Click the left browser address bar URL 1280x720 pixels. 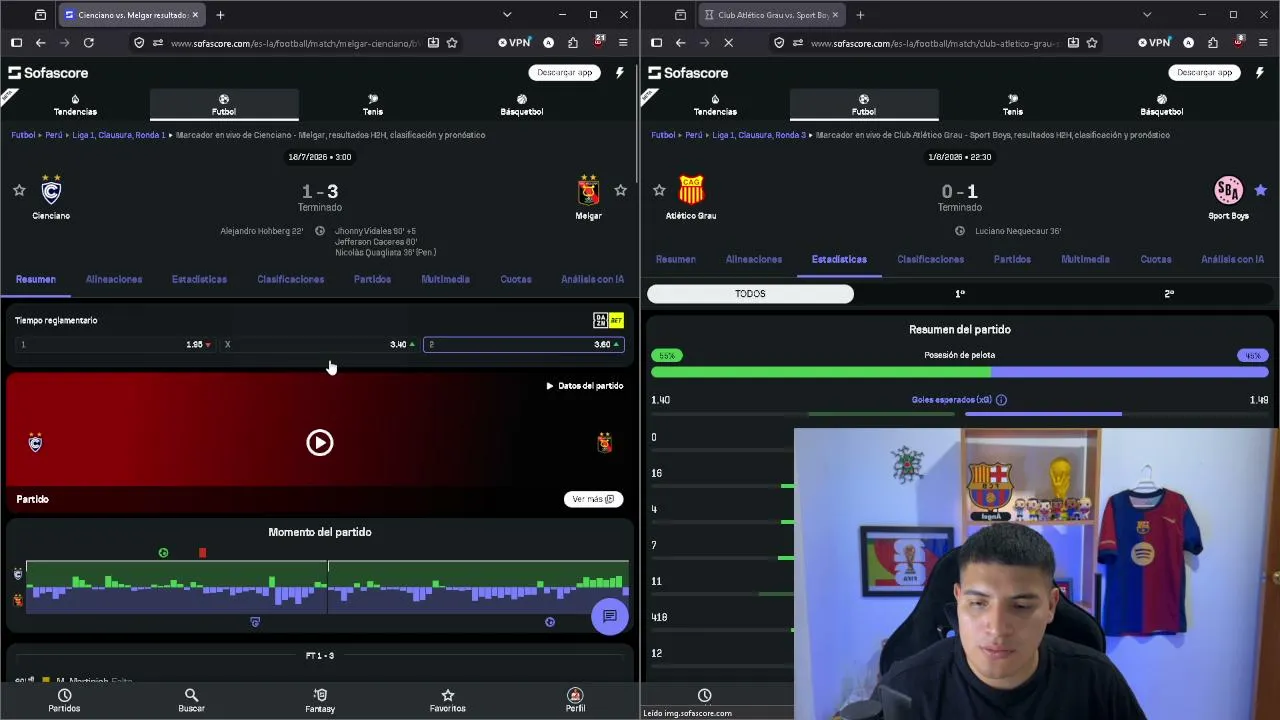tap(295, 43)
